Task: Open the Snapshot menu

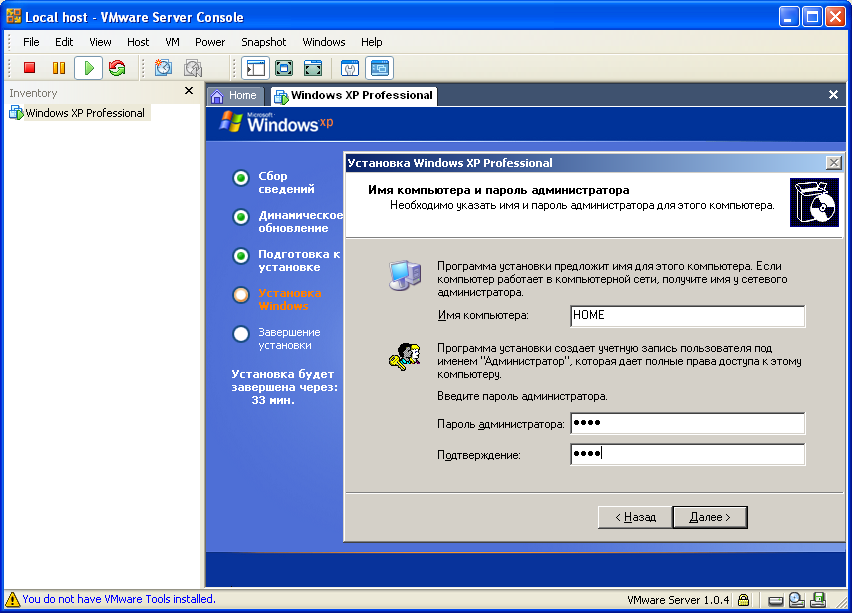Action: [264, 42]
